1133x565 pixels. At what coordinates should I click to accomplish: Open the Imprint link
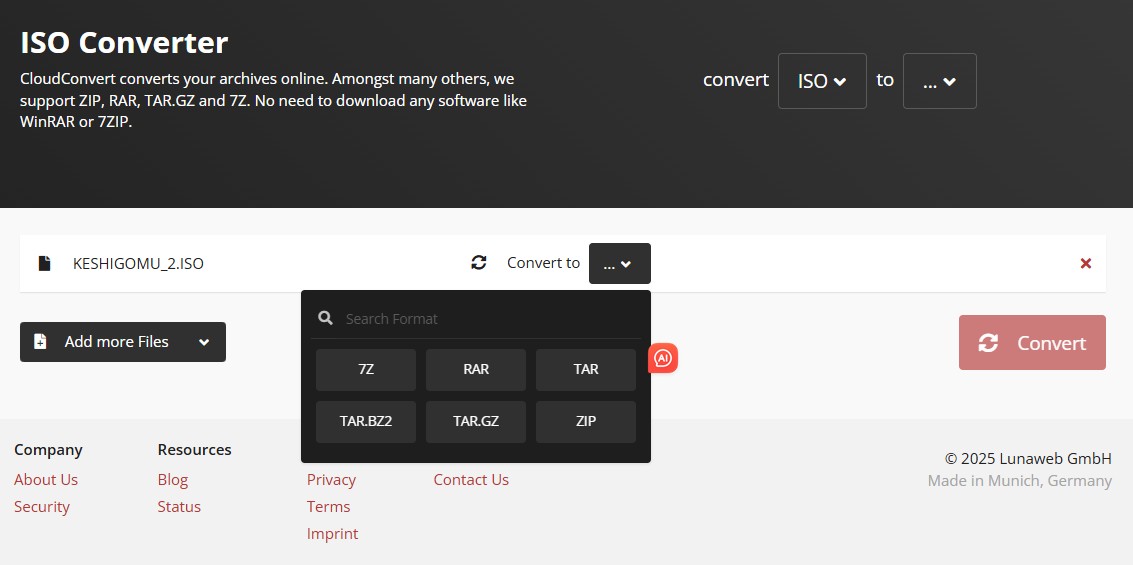click(332, 534)
